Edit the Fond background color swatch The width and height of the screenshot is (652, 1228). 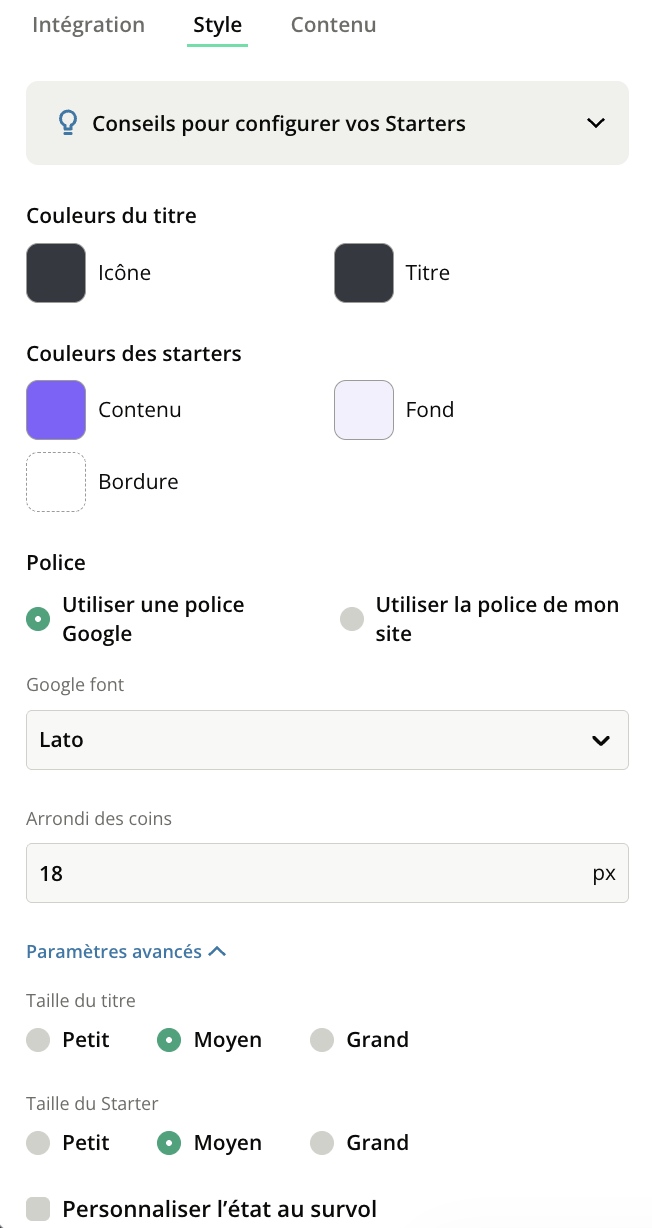[364, 410]
